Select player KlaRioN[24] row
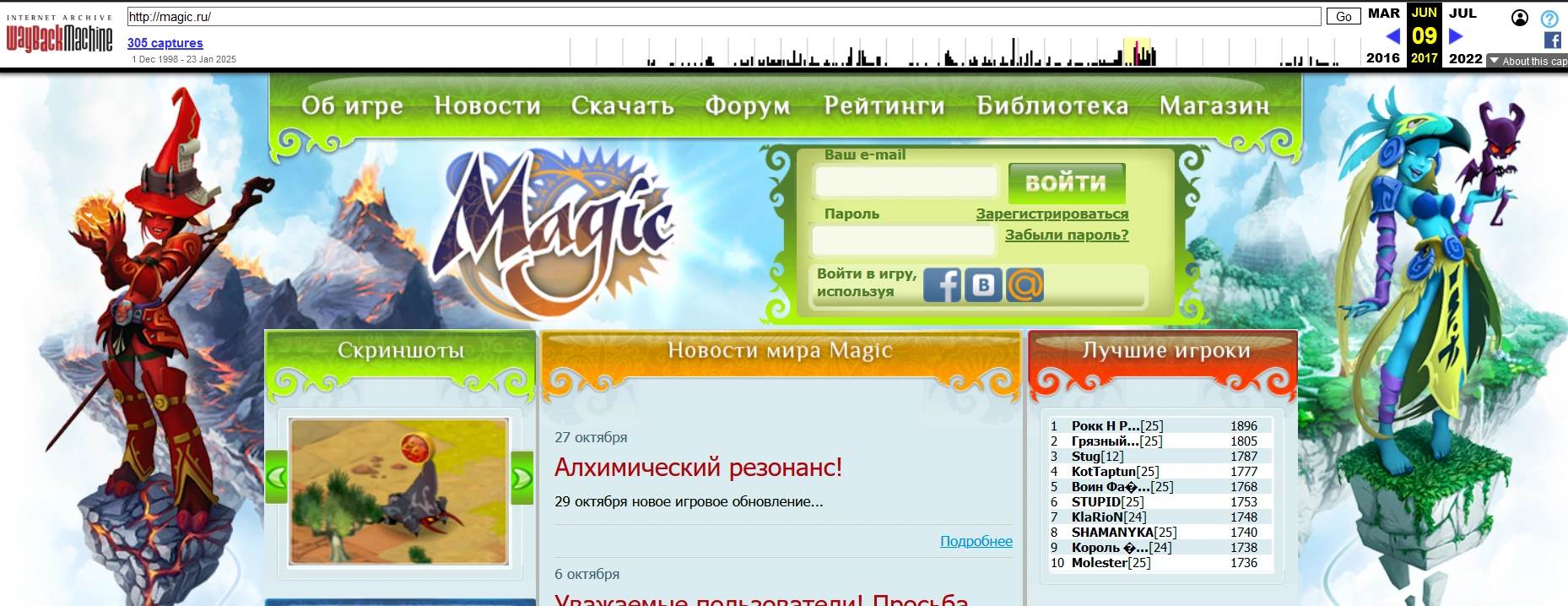The image size is (1568, 606). (1160, 517)
